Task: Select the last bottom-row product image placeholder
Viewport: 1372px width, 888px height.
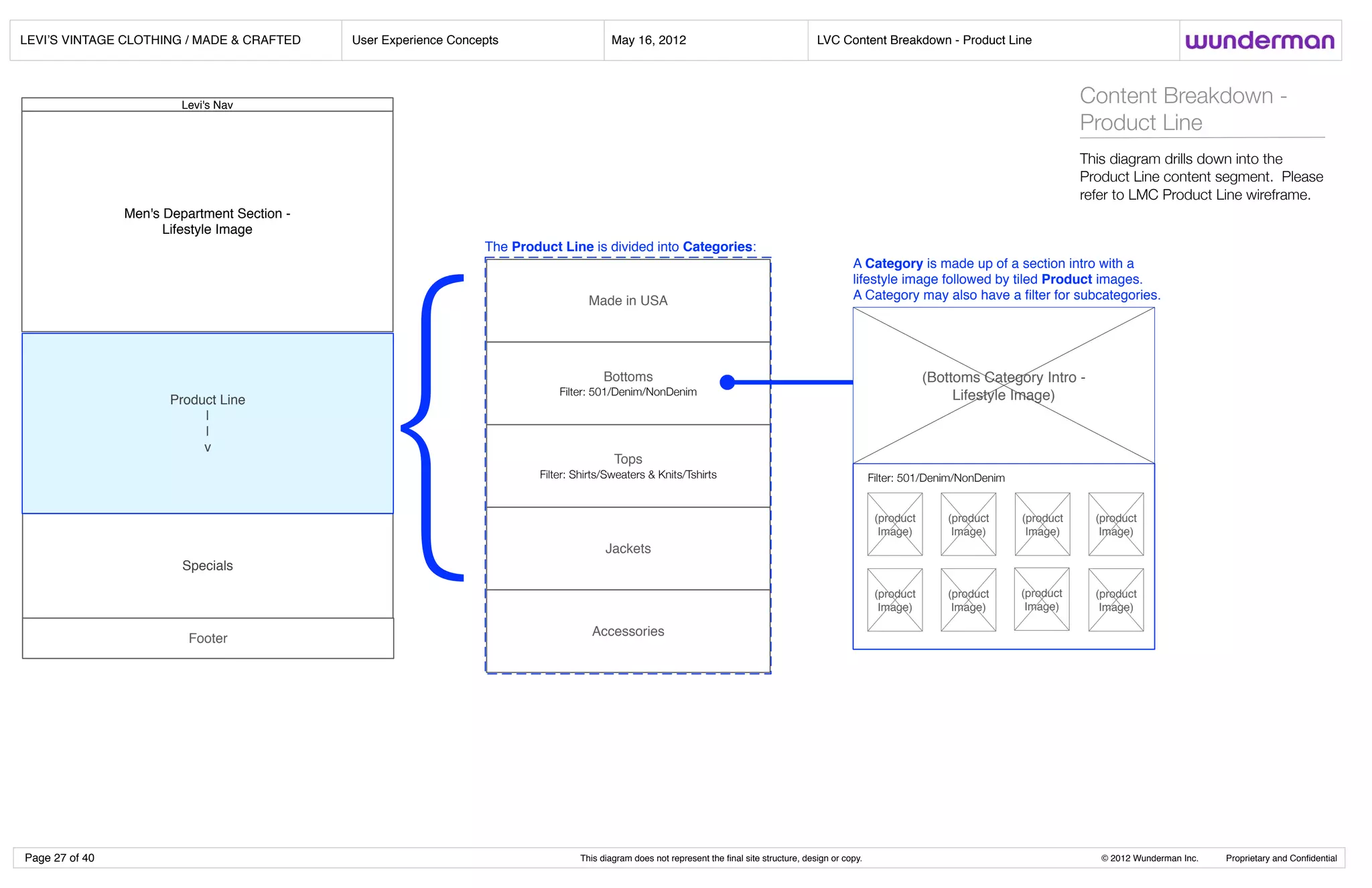Action: tap(1115, 600)
